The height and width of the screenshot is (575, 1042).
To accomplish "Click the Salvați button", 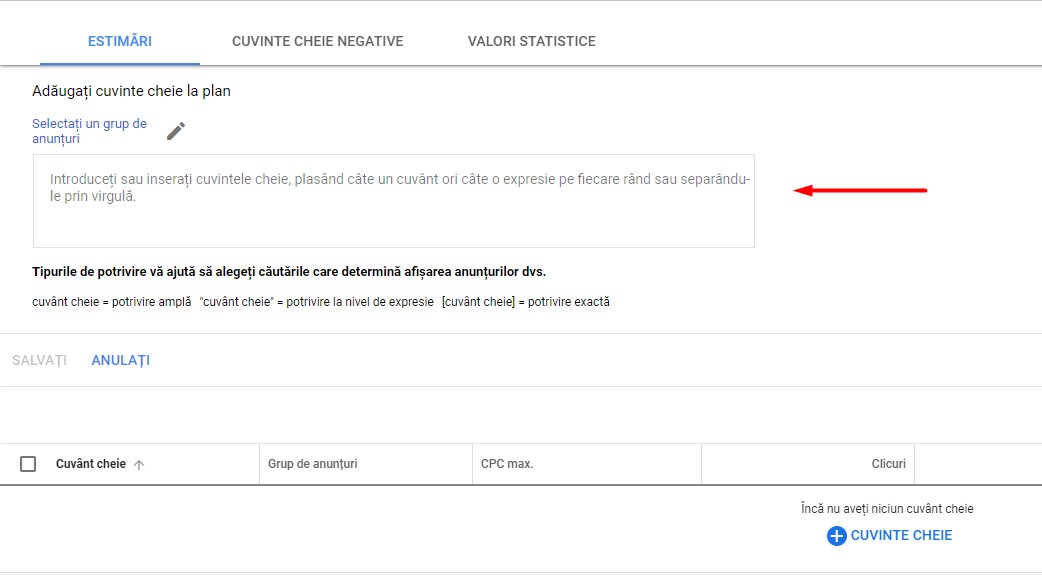I will [x=39, y=360].
